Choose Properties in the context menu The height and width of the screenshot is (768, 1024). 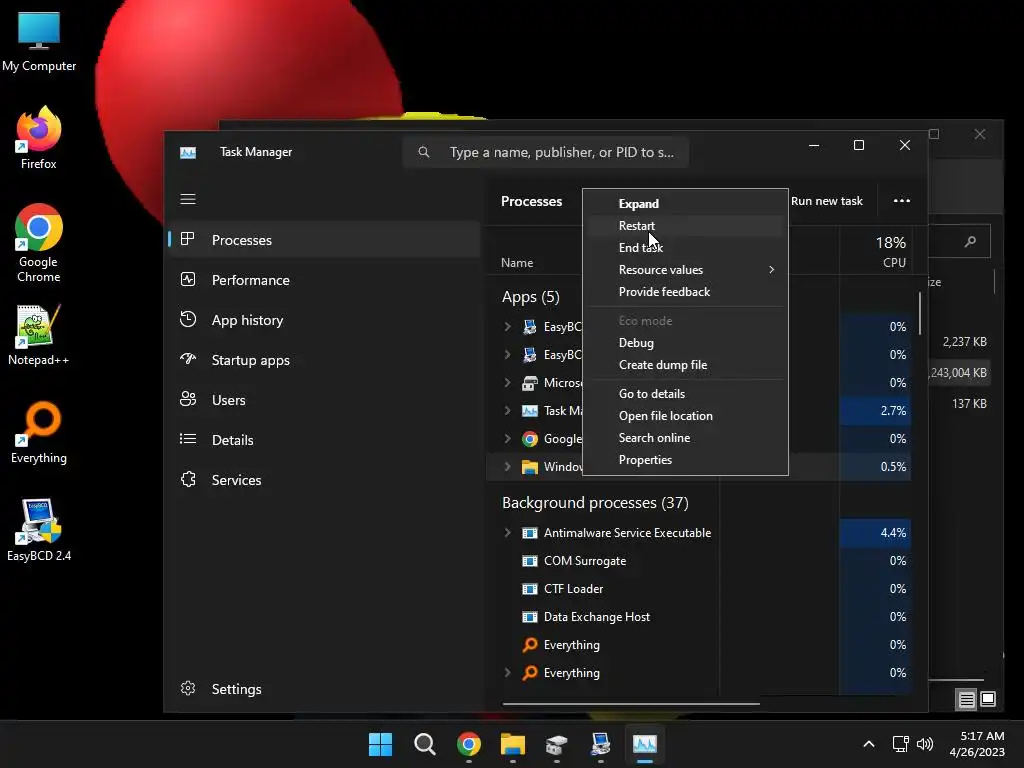click(685, 460)
